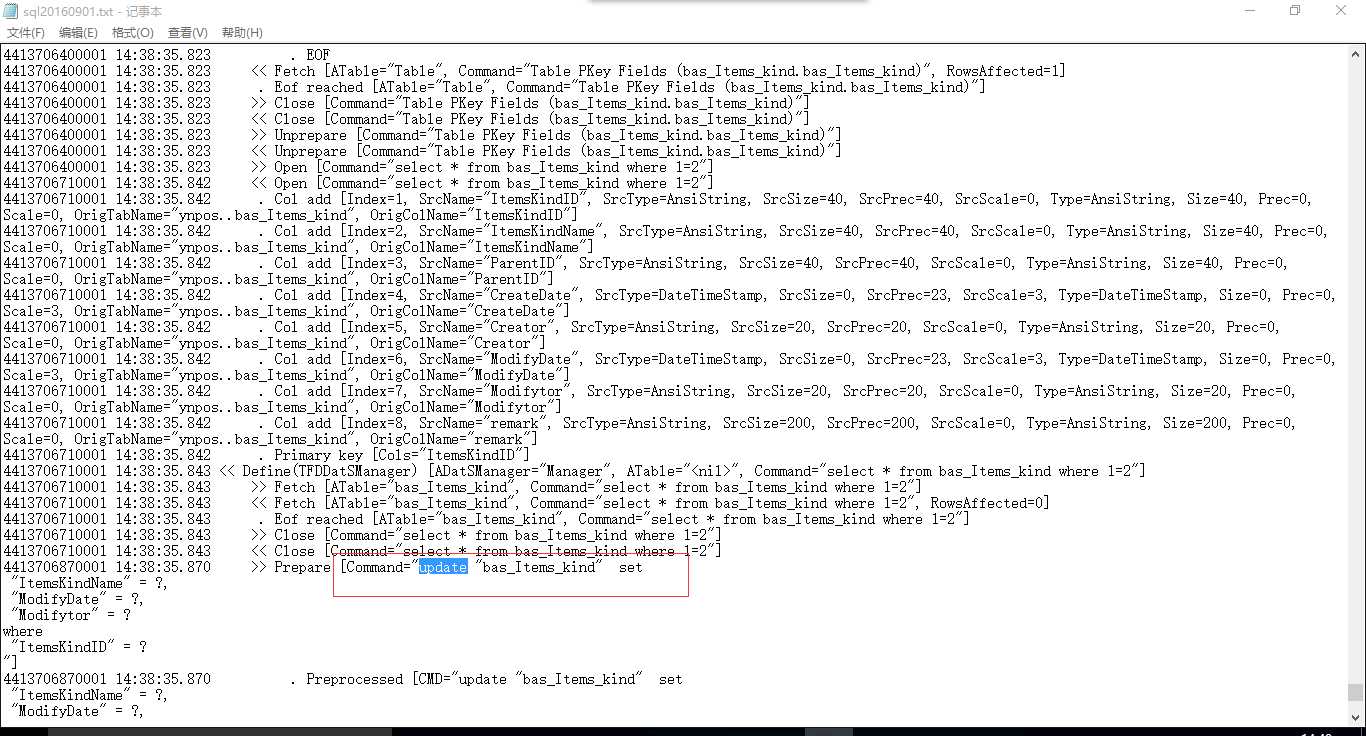This screenshot has width=1366, height=736.
Task: Click "Index=6" in the Col add line
Action: pos(378,359)
